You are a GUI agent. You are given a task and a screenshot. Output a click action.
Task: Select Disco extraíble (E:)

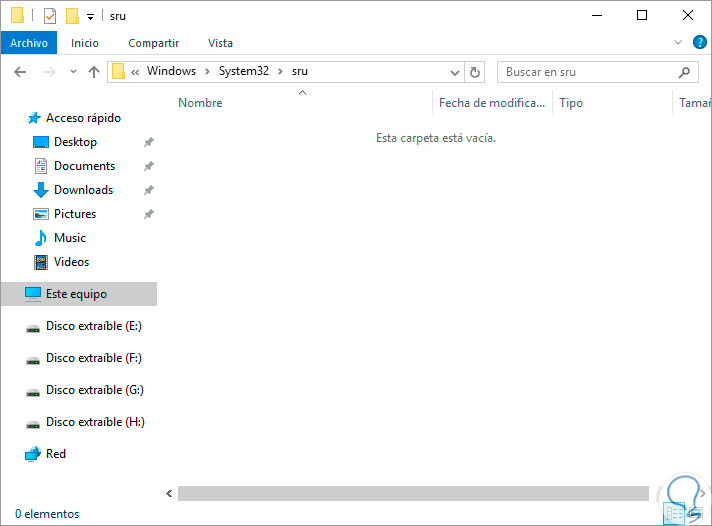[94, 326]
